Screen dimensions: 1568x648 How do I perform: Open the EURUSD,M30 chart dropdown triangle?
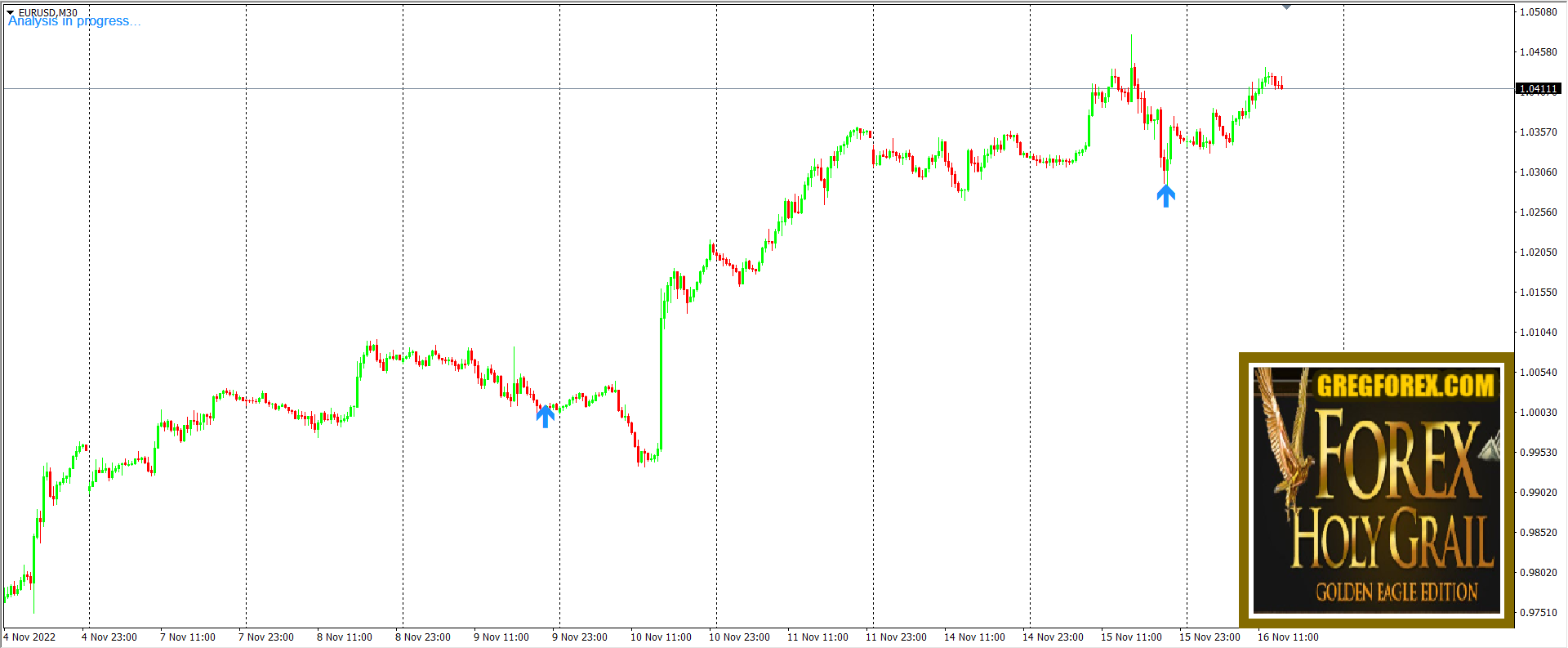tap(11, 12)
